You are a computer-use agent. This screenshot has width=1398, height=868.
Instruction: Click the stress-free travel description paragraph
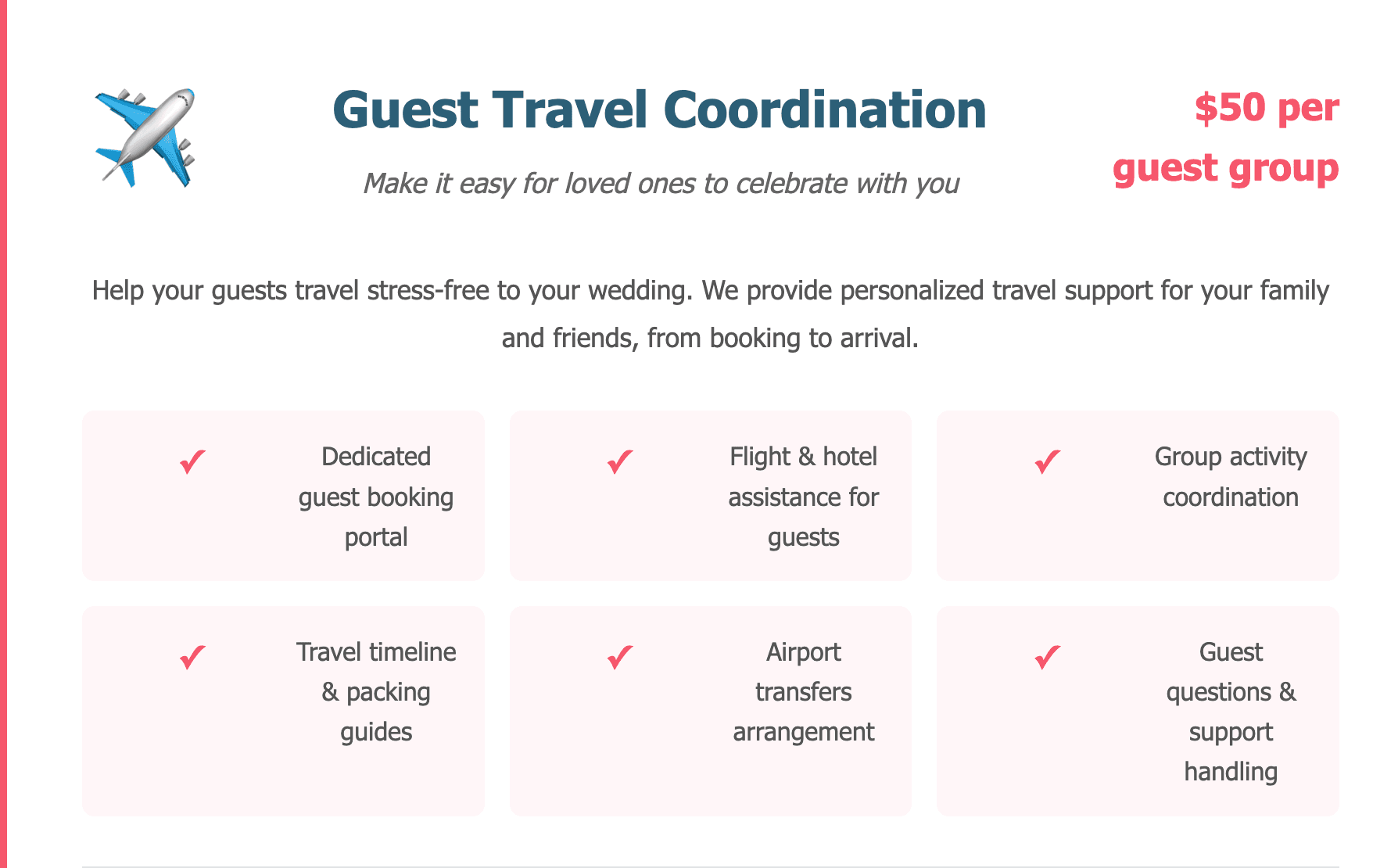click(x=710, y=314)
